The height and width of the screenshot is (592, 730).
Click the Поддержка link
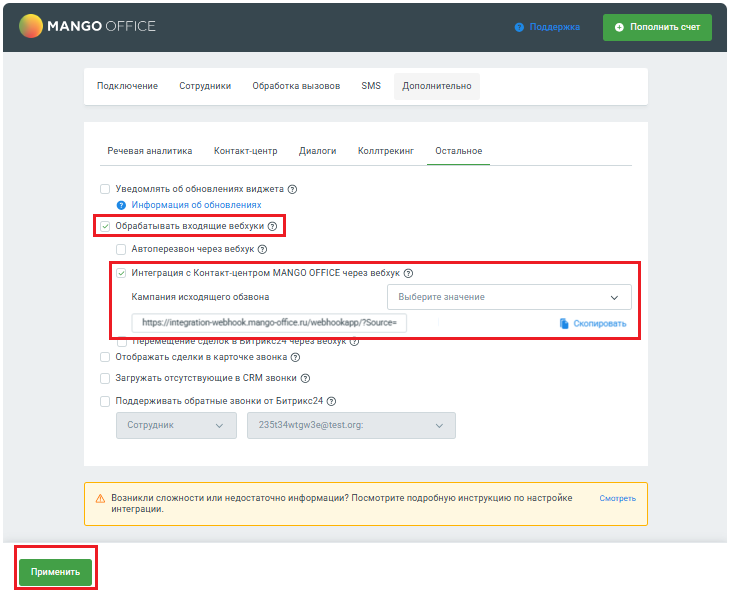555,27
